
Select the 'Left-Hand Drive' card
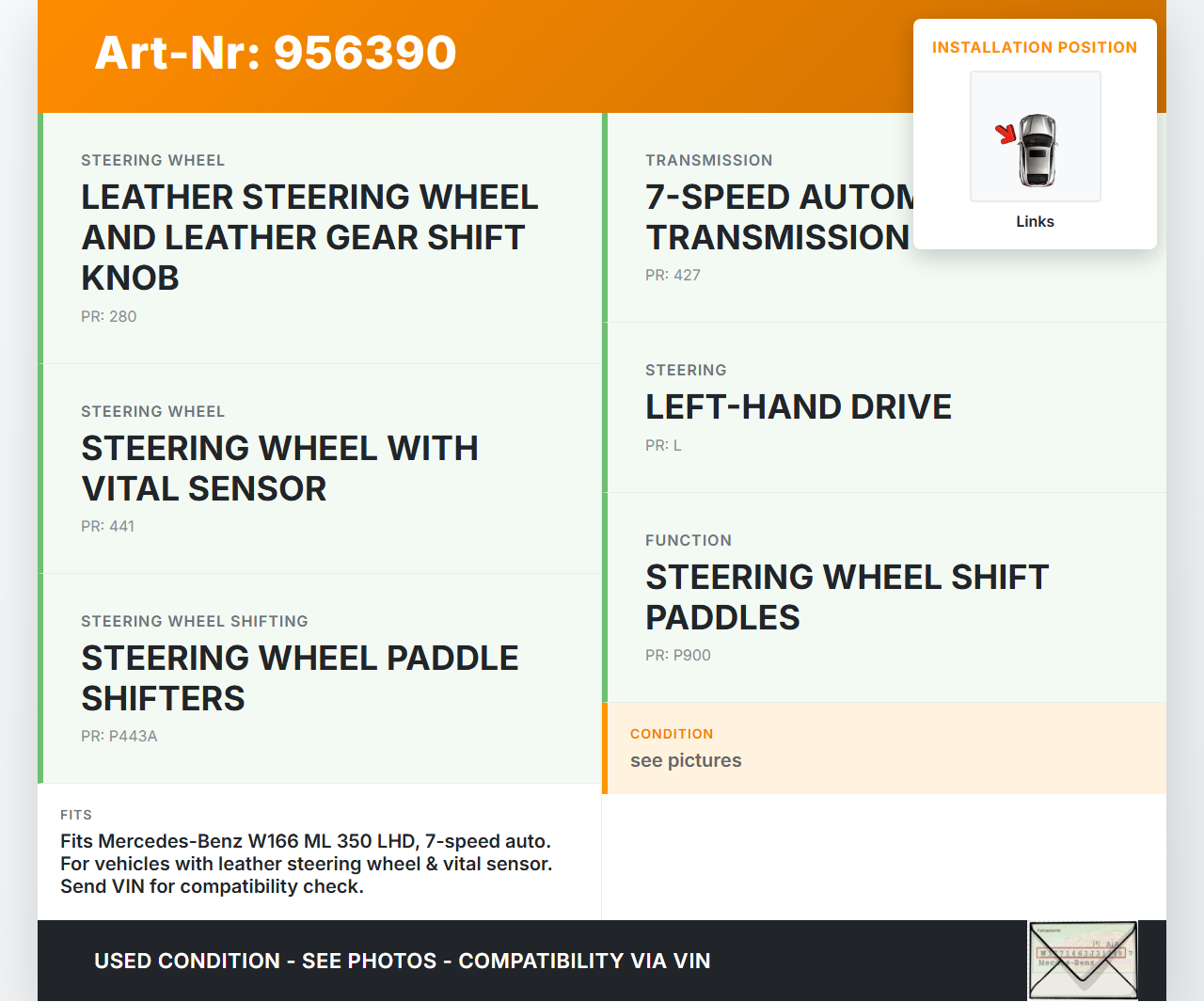[884, 407]
